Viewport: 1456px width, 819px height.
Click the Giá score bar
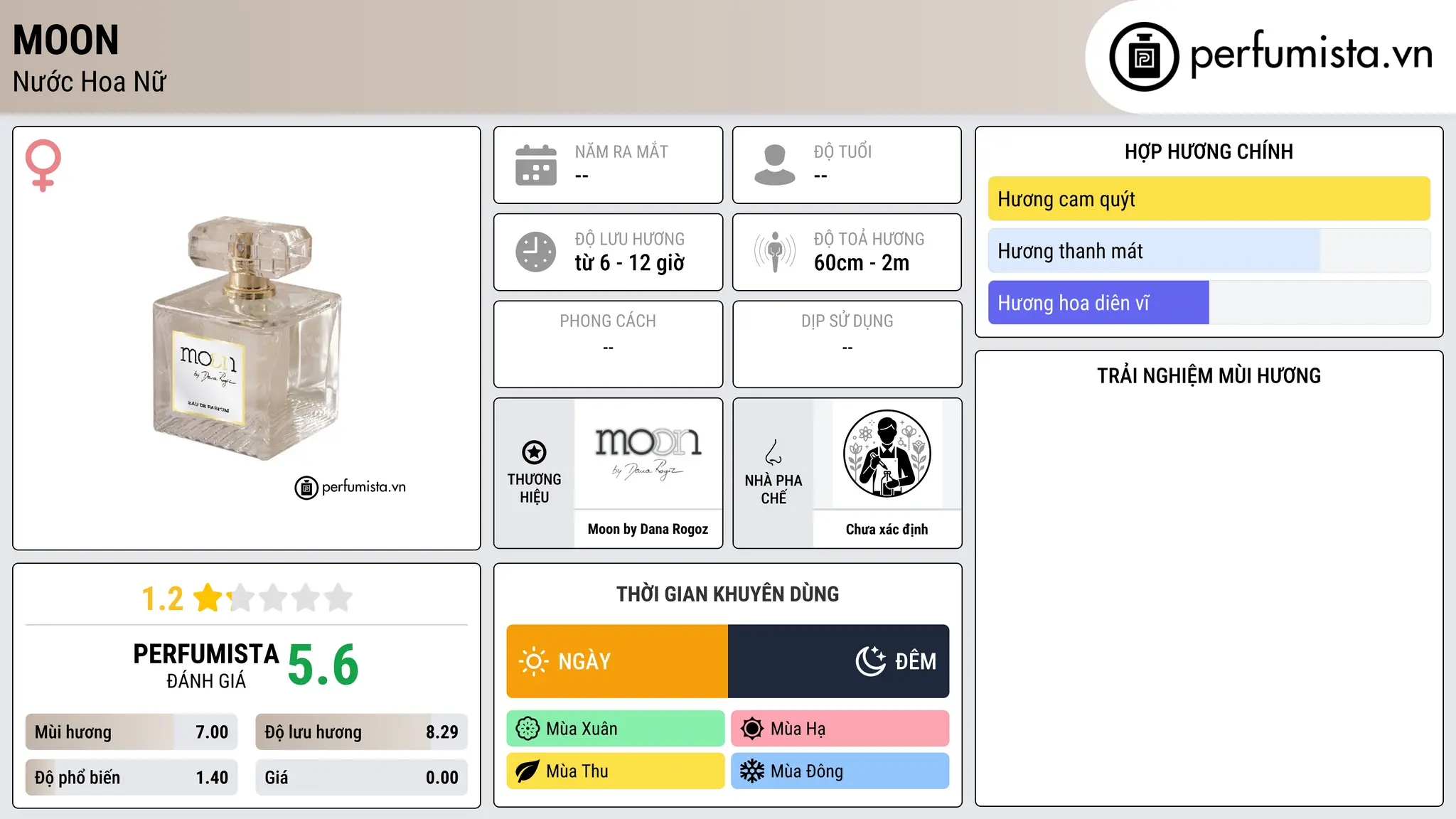pyautogui.click(x=362, y=778)
